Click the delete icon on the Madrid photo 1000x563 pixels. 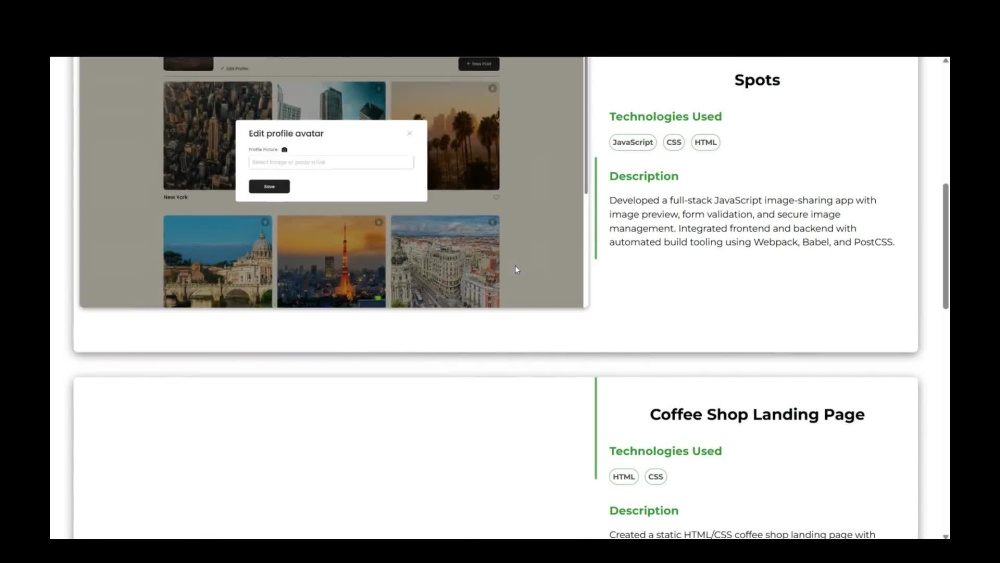tap(492, 223)
